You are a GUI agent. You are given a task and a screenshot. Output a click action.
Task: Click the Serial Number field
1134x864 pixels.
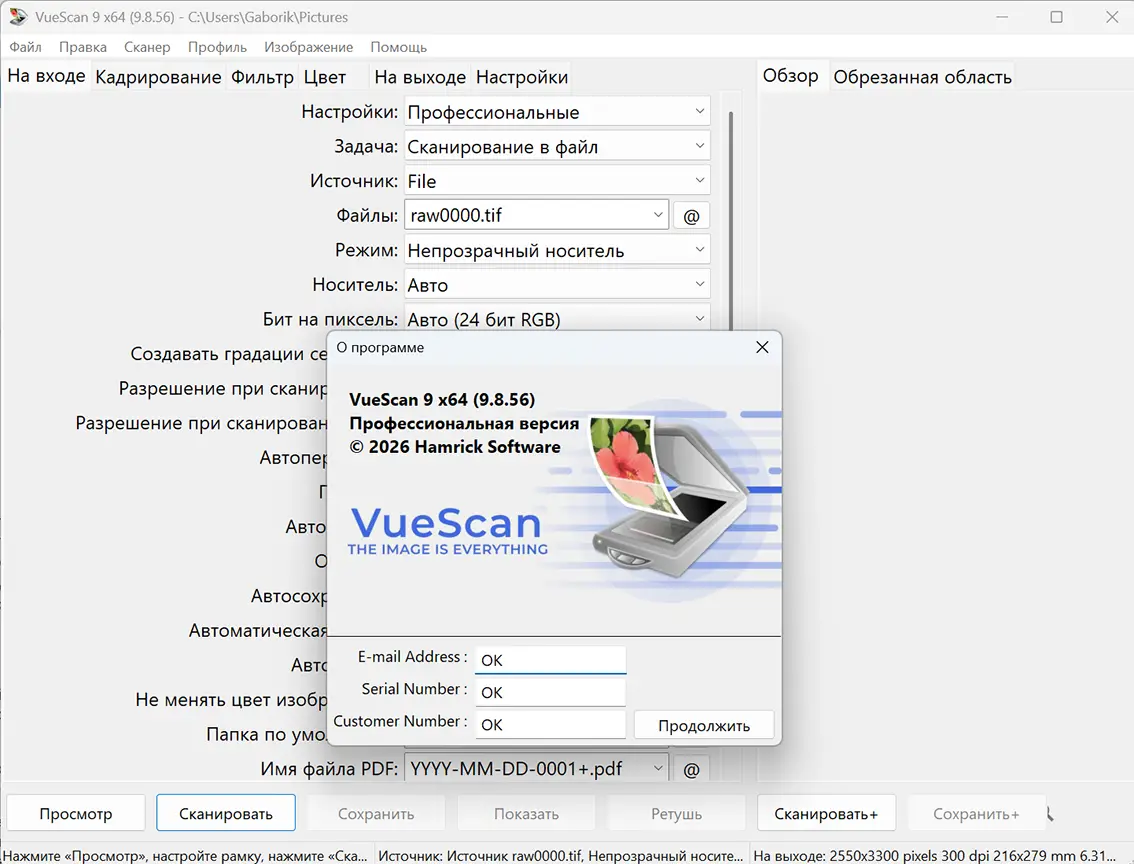tap(550, 693)
